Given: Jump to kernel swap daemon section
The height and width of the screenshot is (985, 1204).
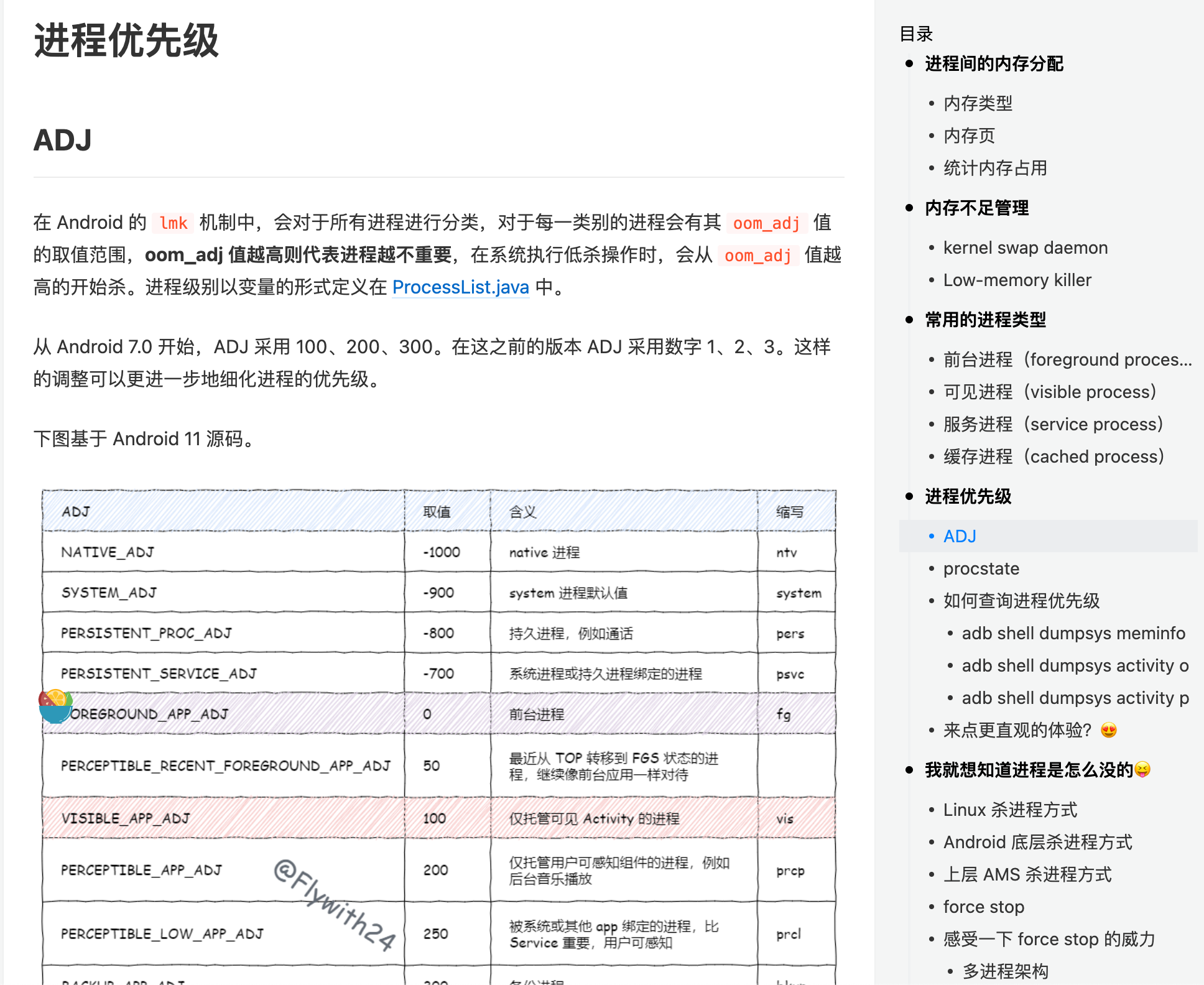Looking at the screenshot, I should (1025, 247).
